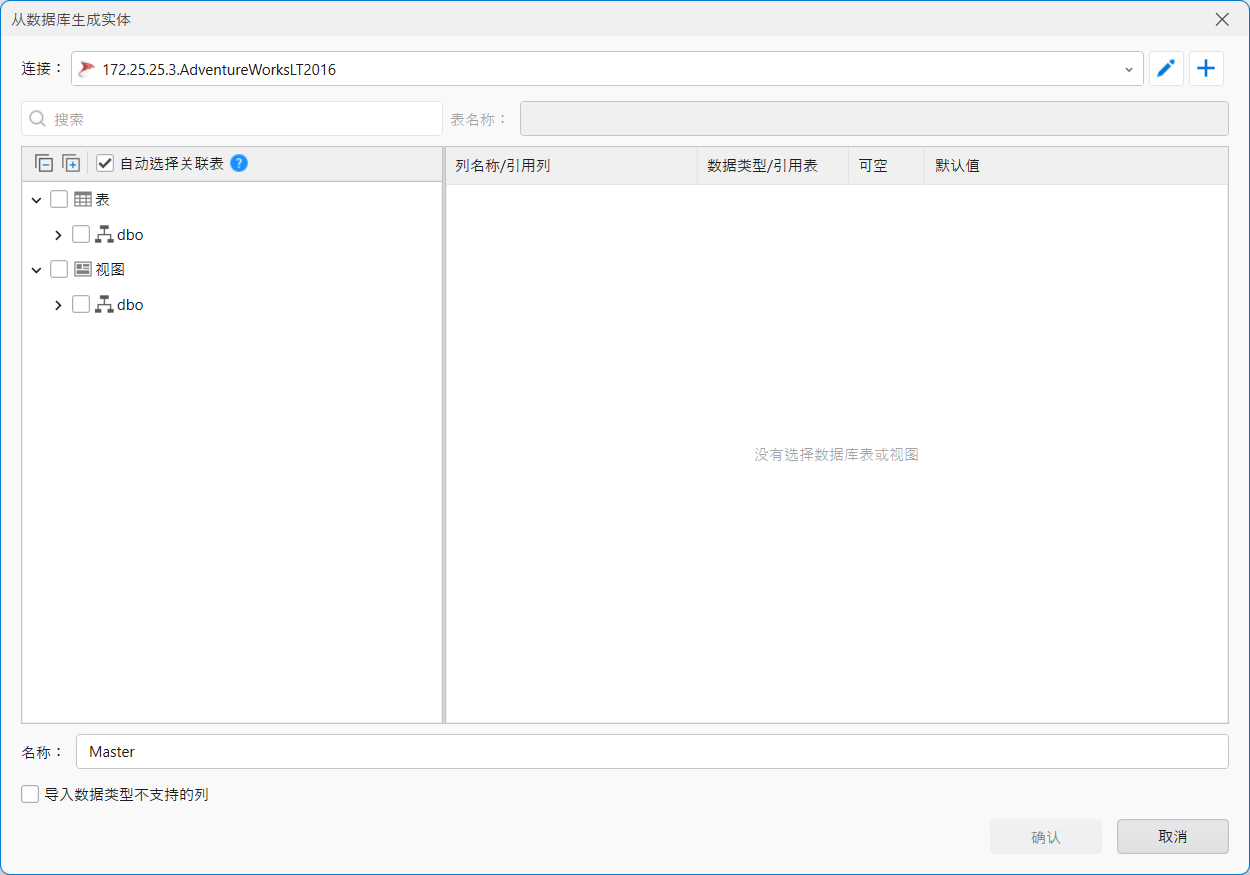Check the checkbox next to 表
This screenshot has width=1250, height=875.
(58, 198)
